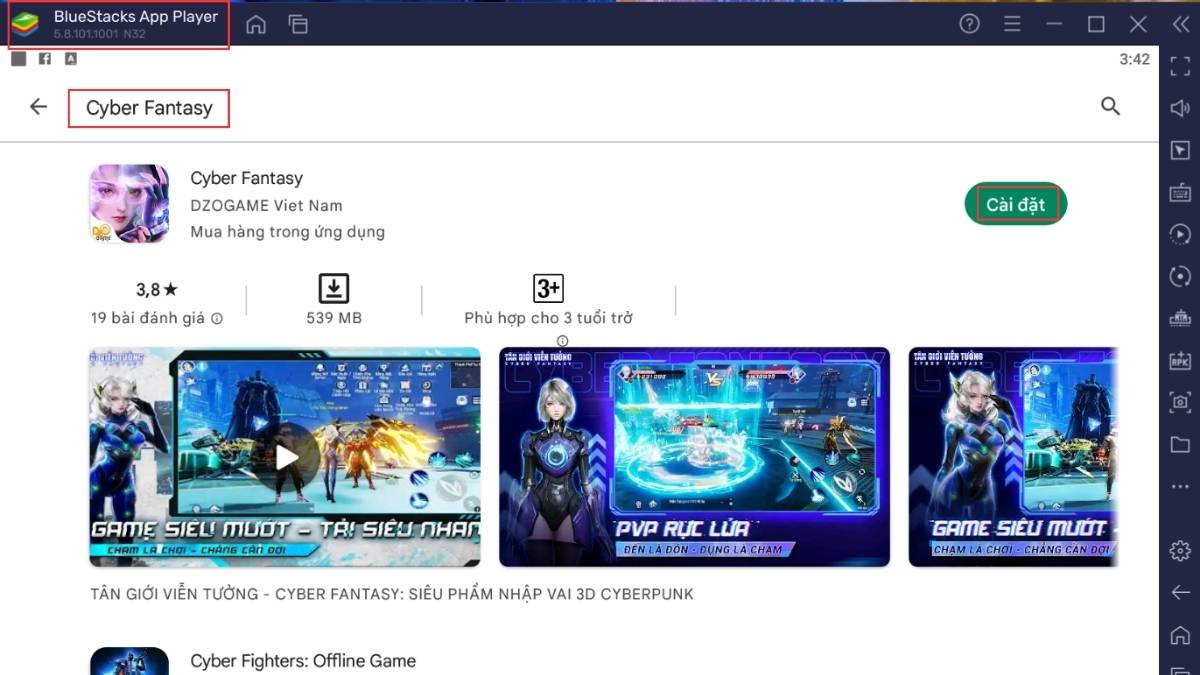Open Cyber Fighters: Offline Game listing

click(303, 661)
